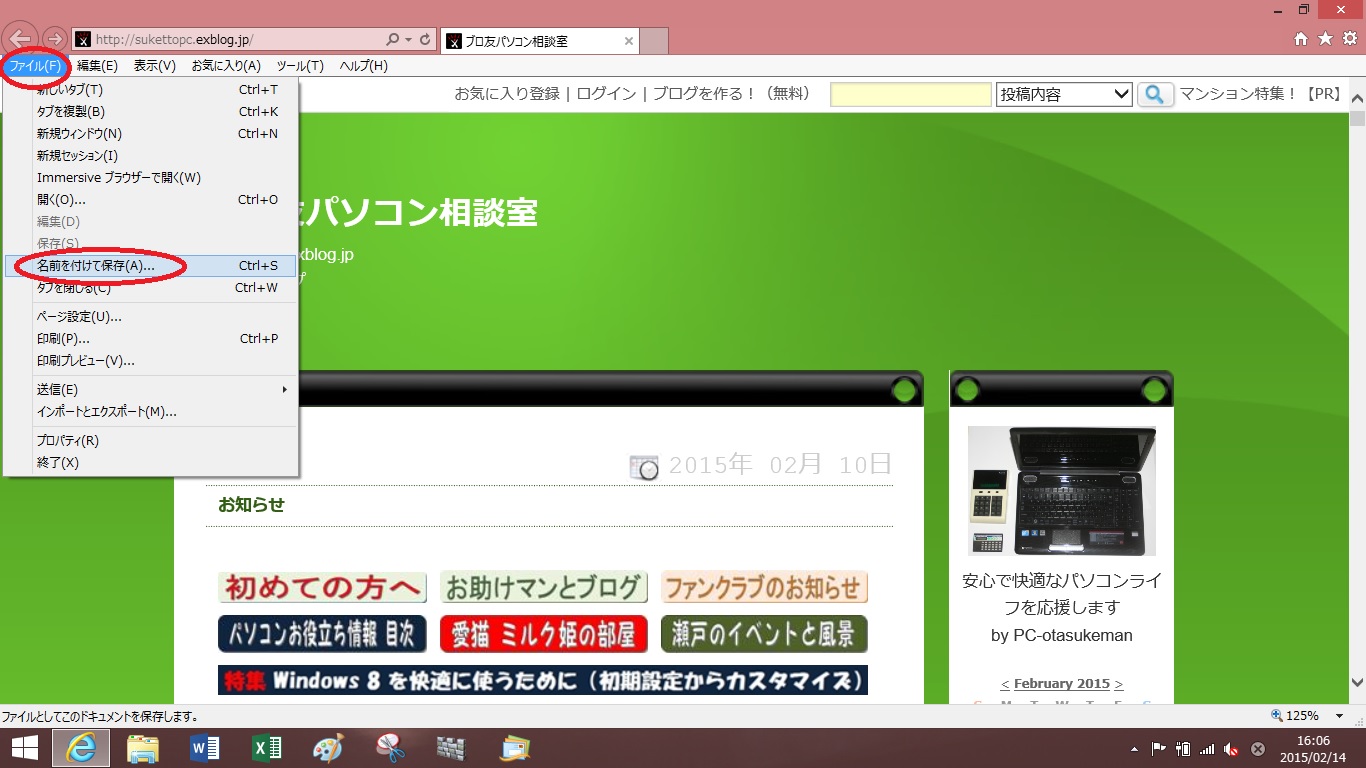Click the お気に入り登録 link

tap(507, 94)
